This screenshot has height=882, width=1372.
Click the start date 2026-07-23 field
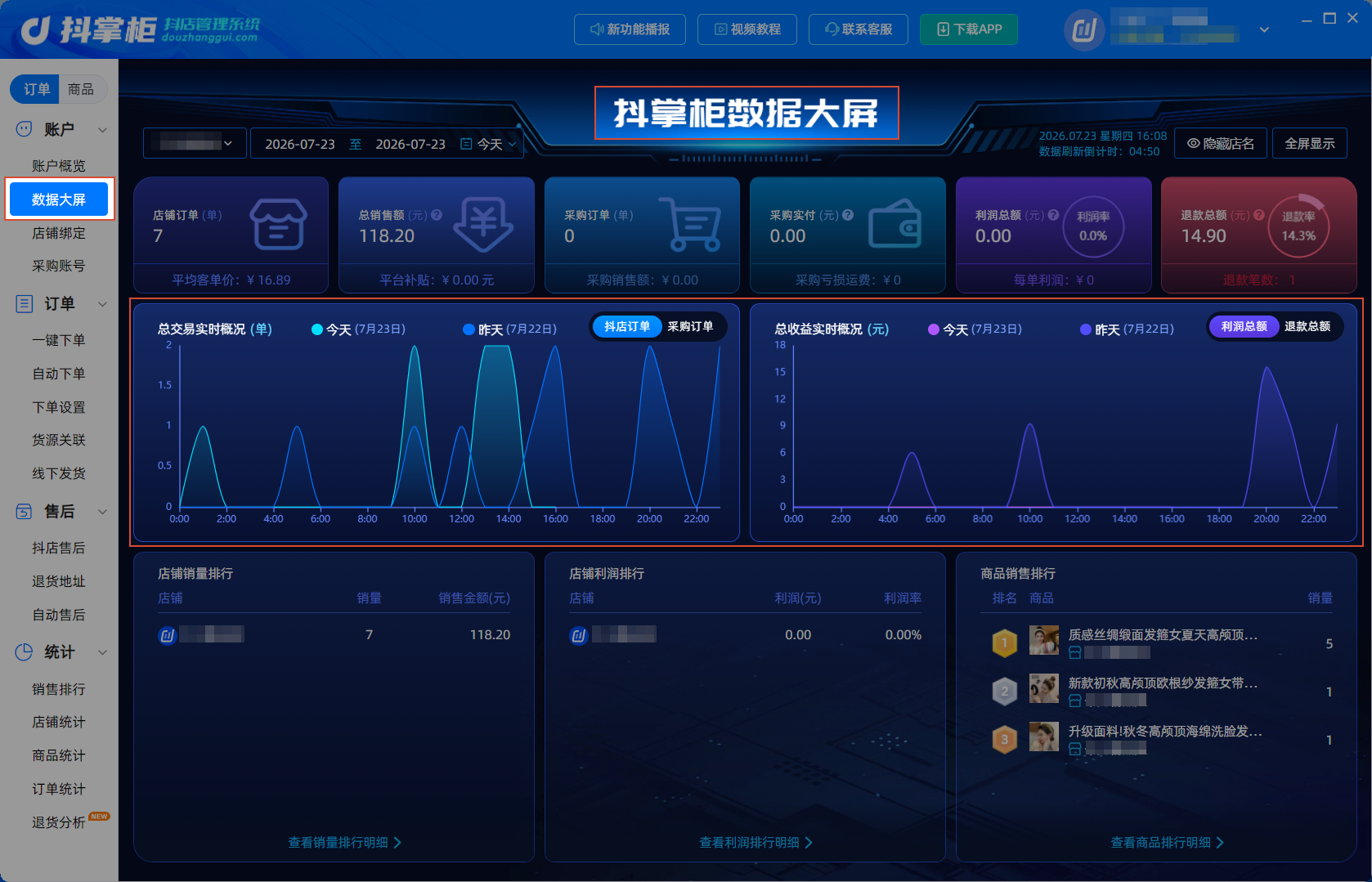point(300,144)
